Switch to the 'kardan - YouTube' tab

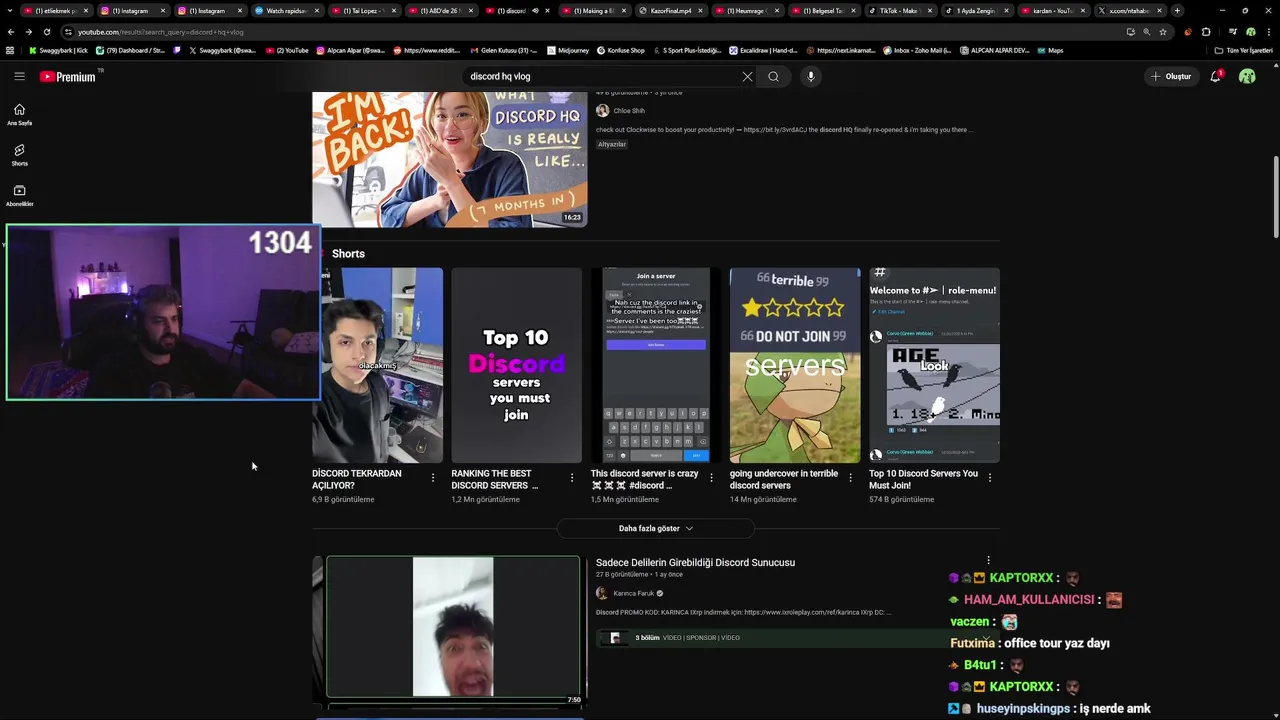click(x=1053, y=11)
